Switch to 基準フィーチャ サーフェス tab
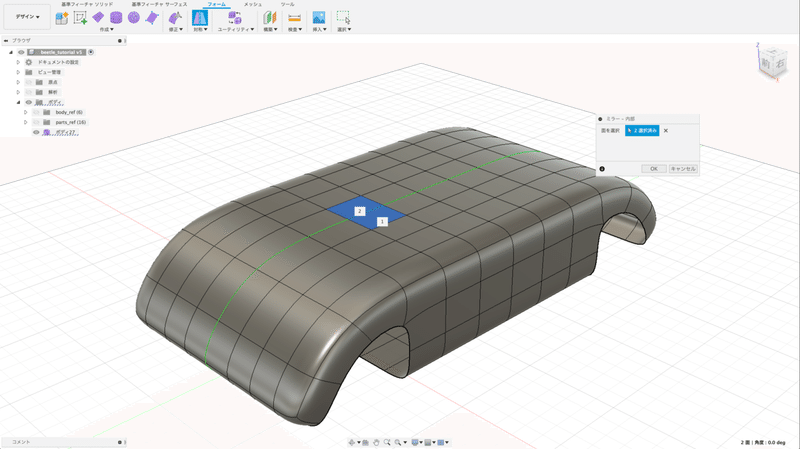800x449 pixels. (159, 4)
